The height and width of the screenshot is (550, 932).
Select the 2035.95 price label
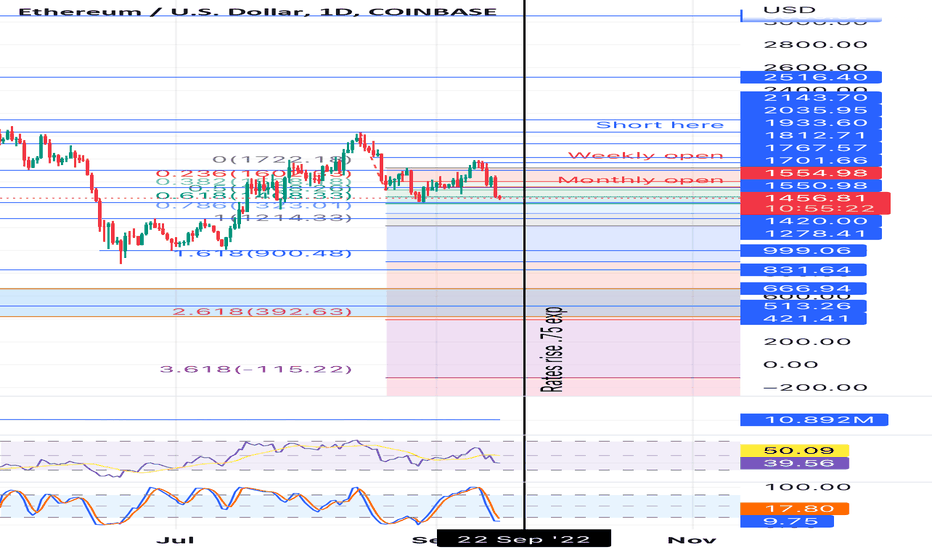coord(811,110)
